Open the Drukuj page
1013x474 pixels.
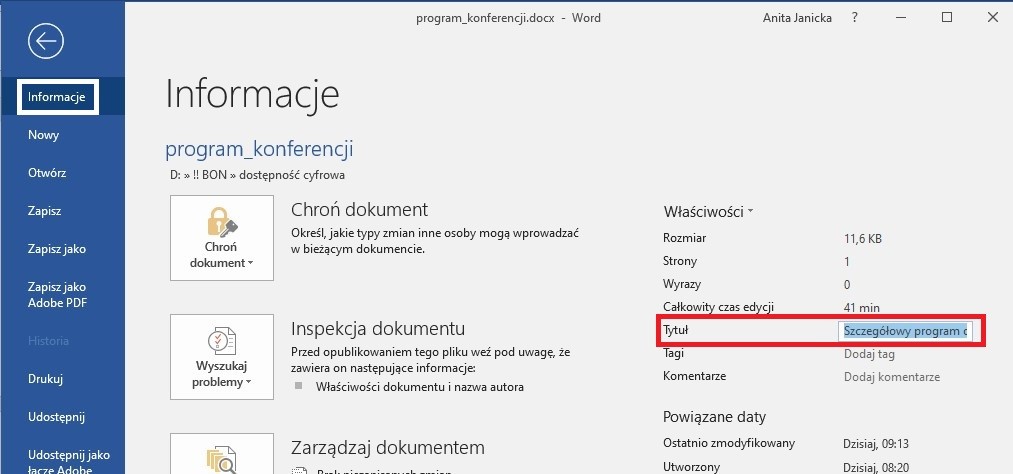click(45, 379)
